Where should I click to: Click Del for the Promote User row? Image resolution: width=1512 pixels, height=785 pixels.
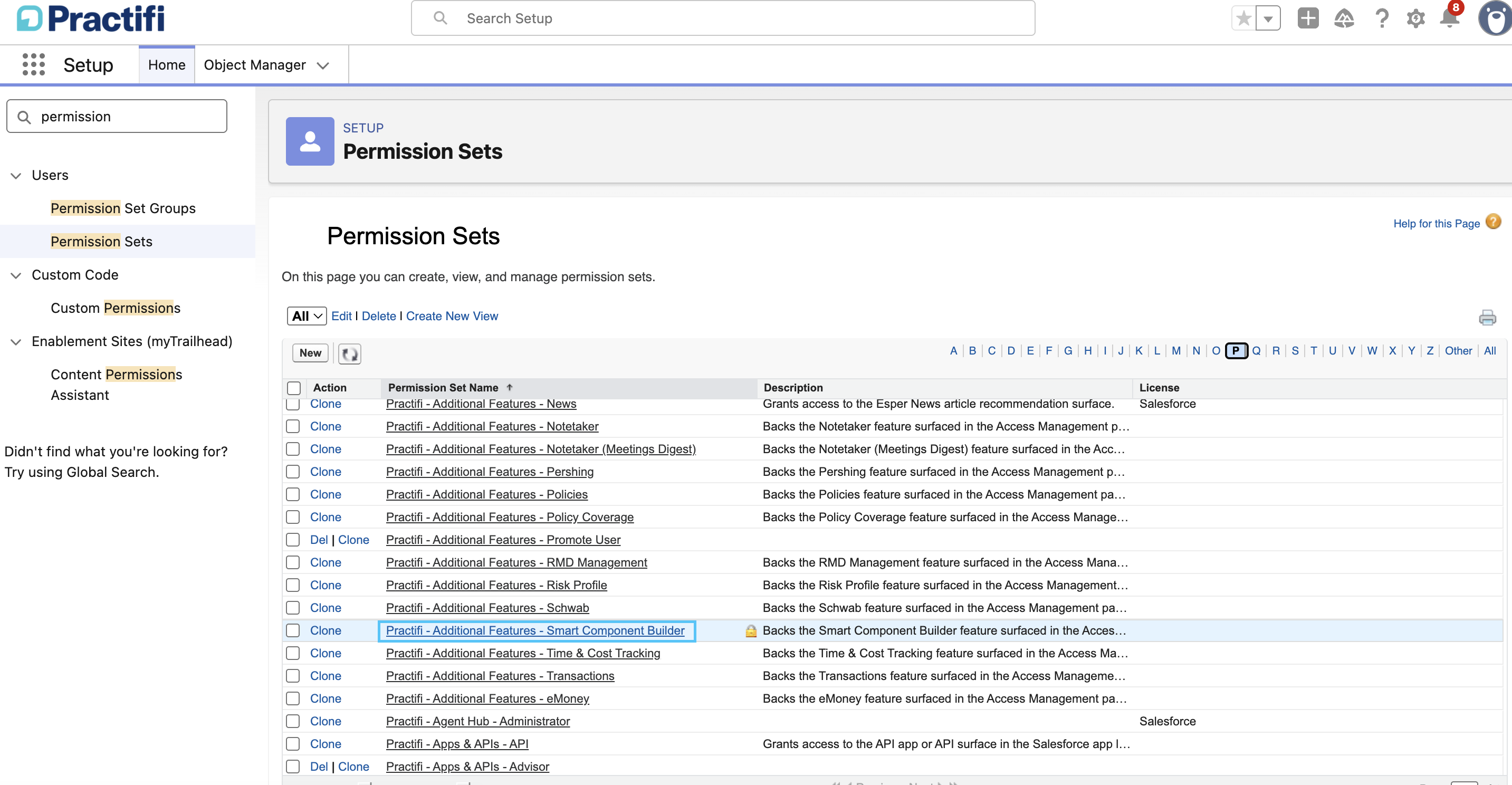[x=319, y=540]
